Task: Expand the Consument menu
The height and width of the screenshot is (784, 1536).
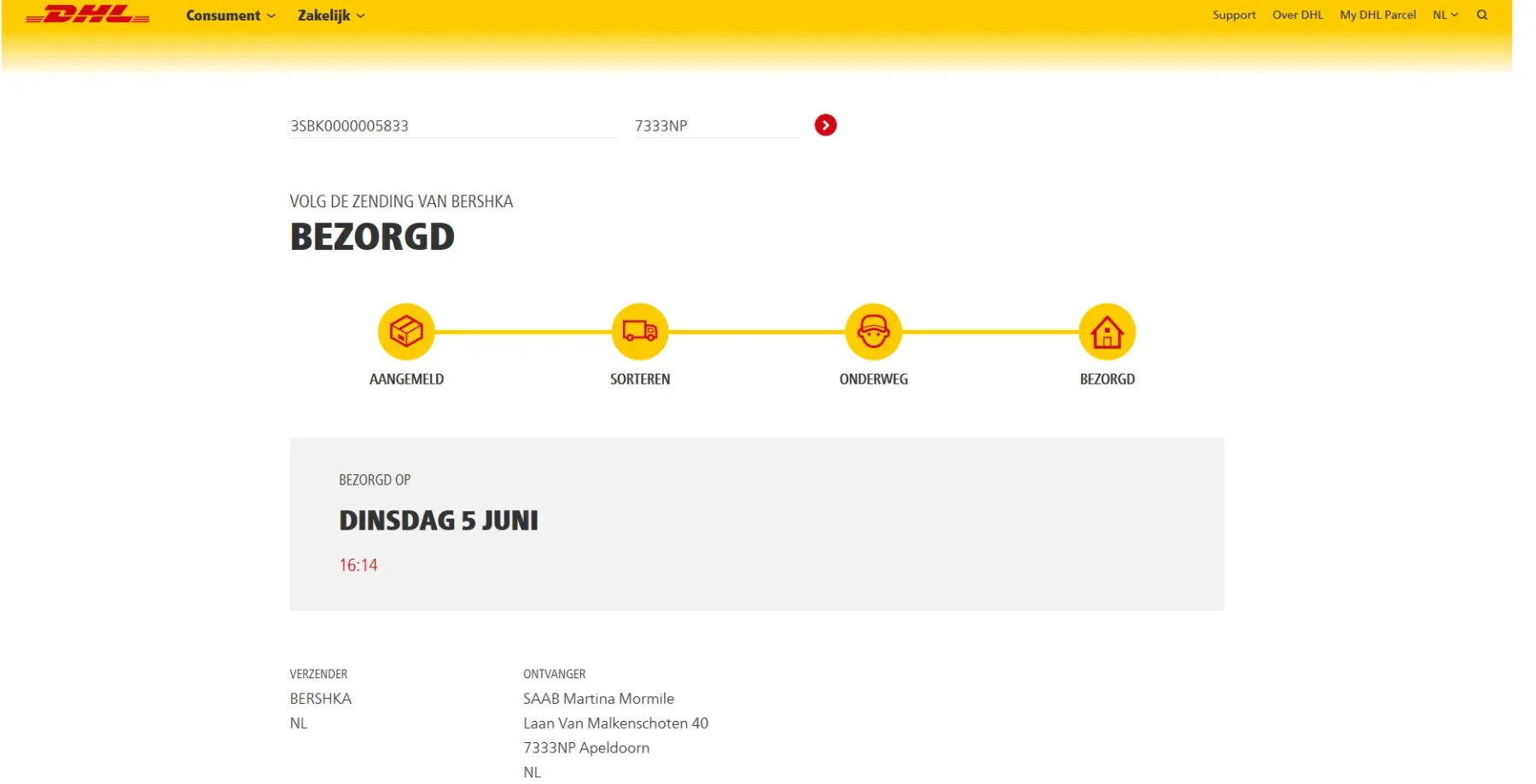Action: click(x=230, y=15)
